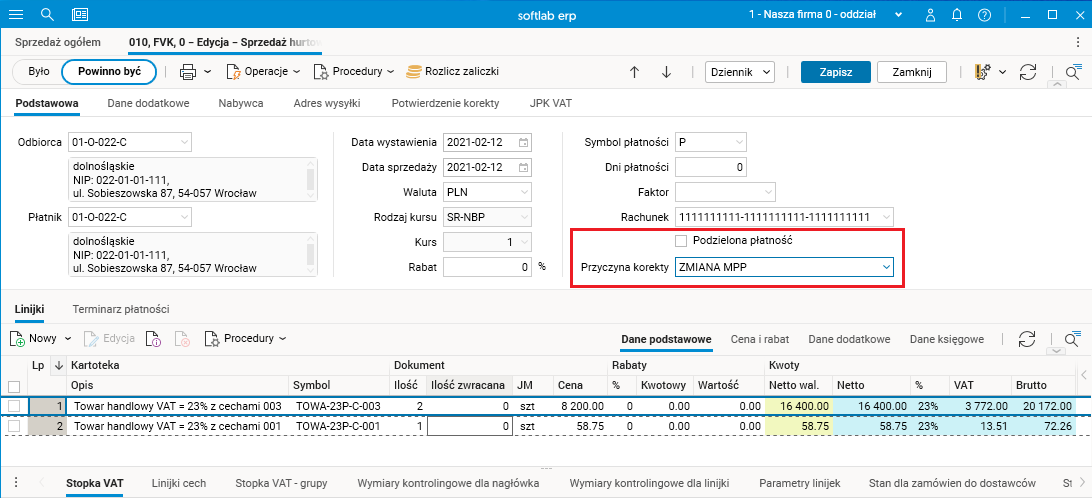Open the Operacje menu
Image resolution: width=1092 pixels, height=498 pixels.
pos(263,72)
